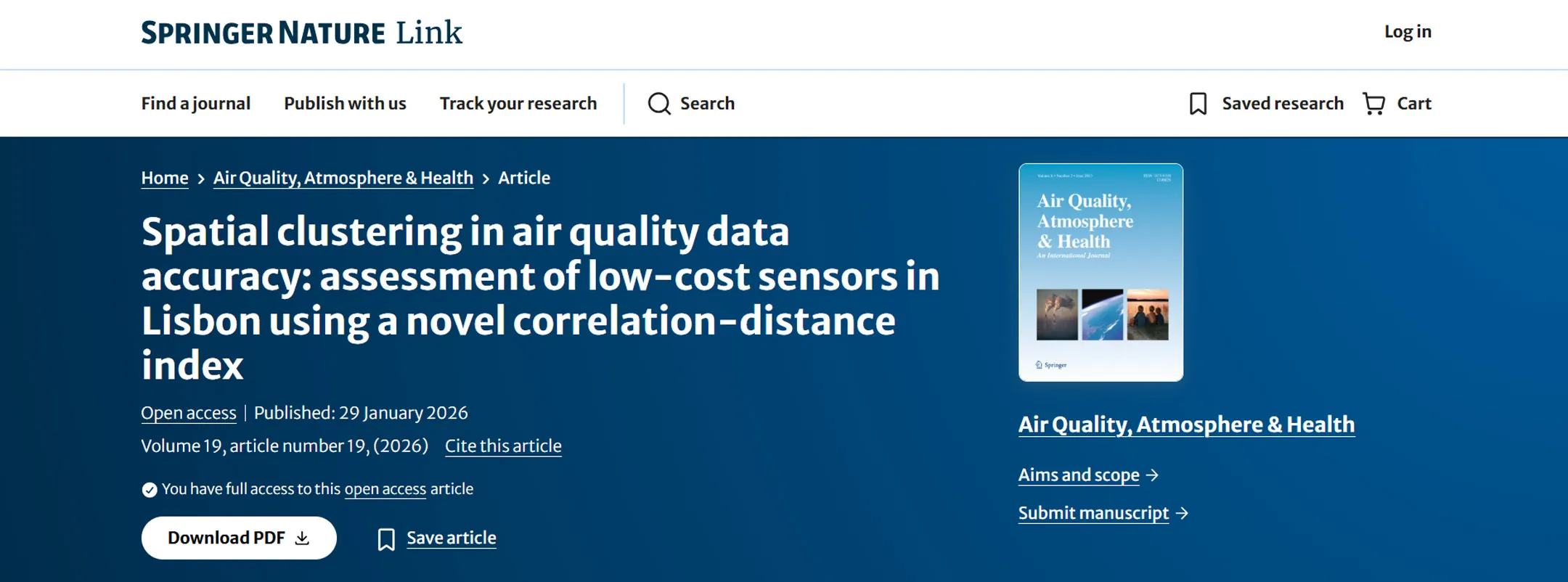
Task: Click the Saved research bookmark icon
Action: pyautogui.click(x=1198, y=104)
